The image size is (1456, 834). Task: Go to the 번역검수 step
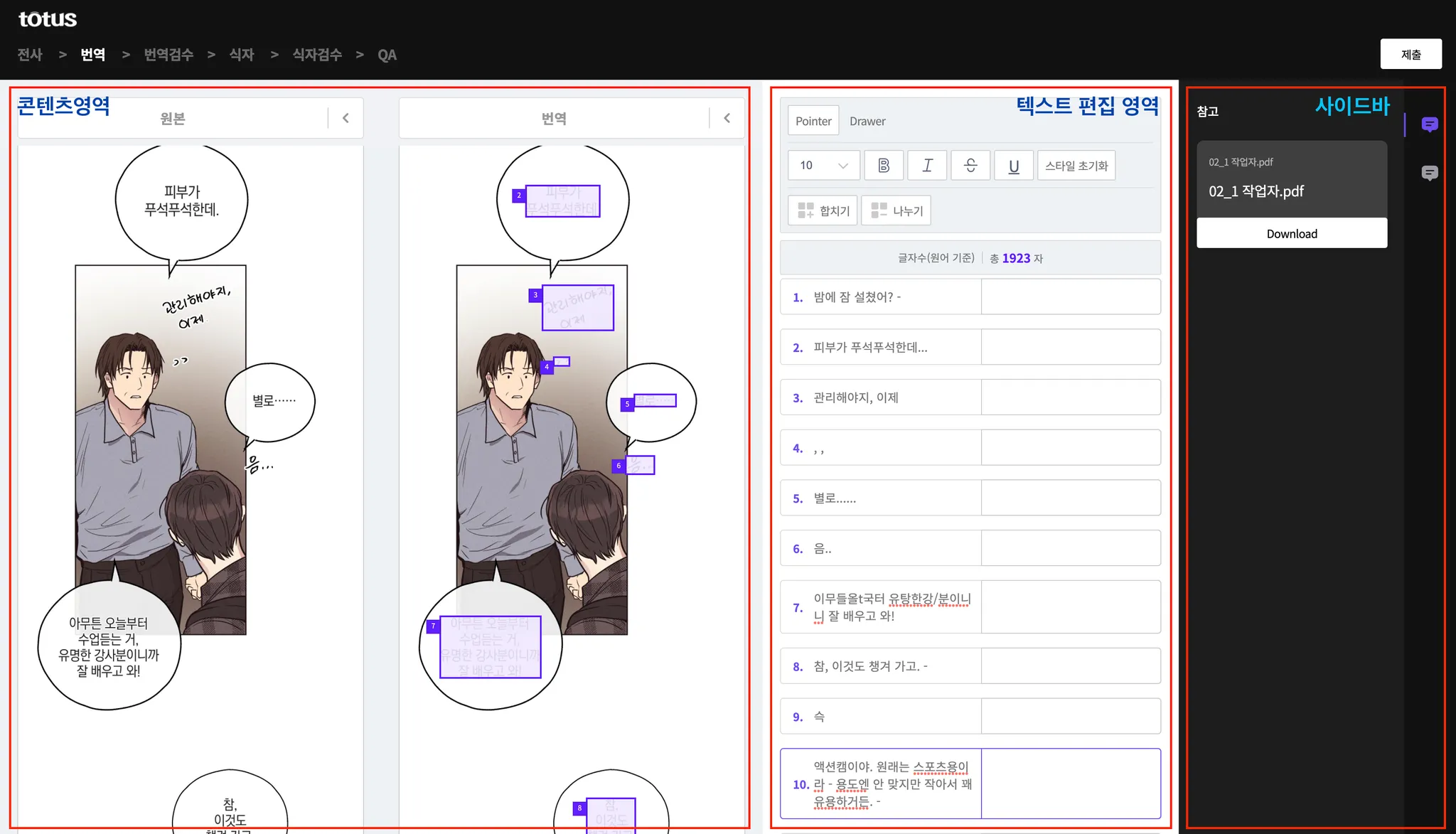tap(168, 55)
